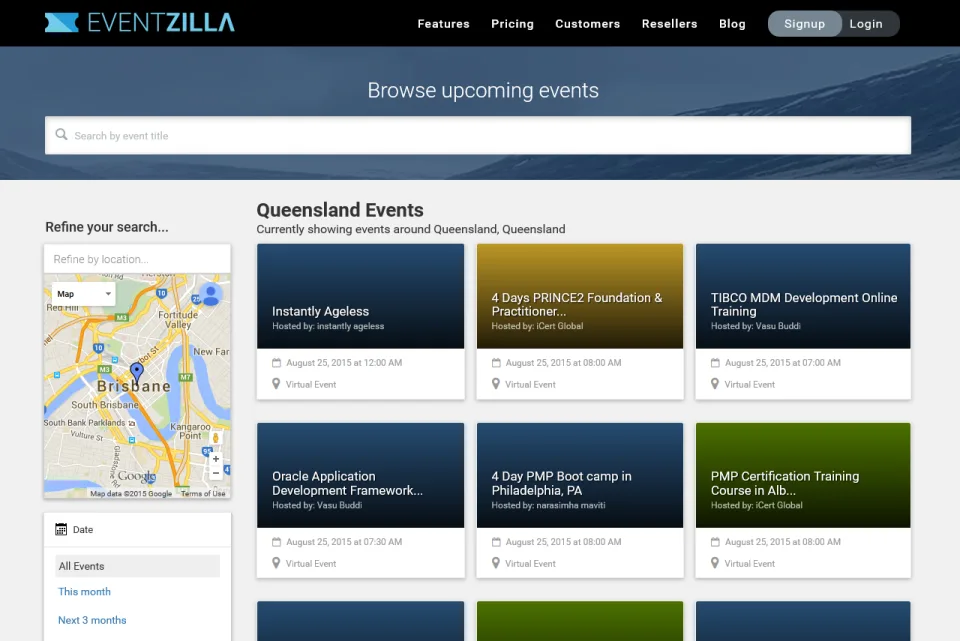Click 'Refine your search...' heading
Screen dimensions: 960x641
click(107, 227)
